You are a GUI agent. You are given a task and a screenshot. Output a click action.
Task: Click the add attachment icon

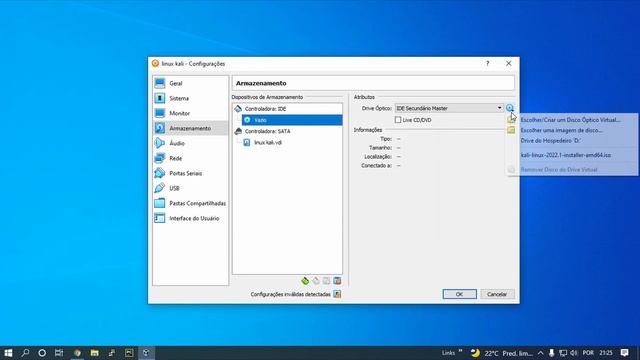[x=327, y=281]
